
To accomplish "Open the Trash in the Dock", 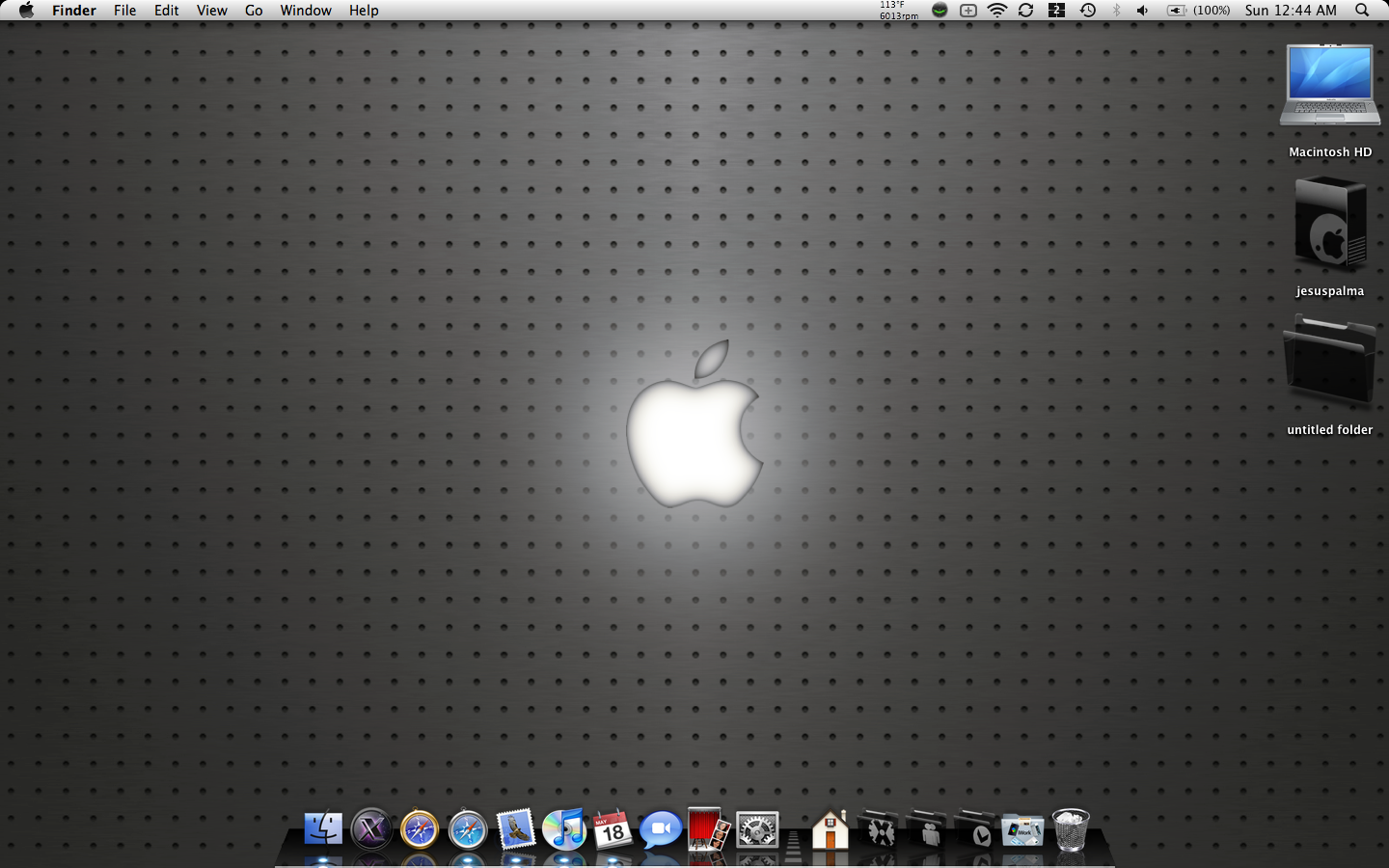I will coord(1071,828).
